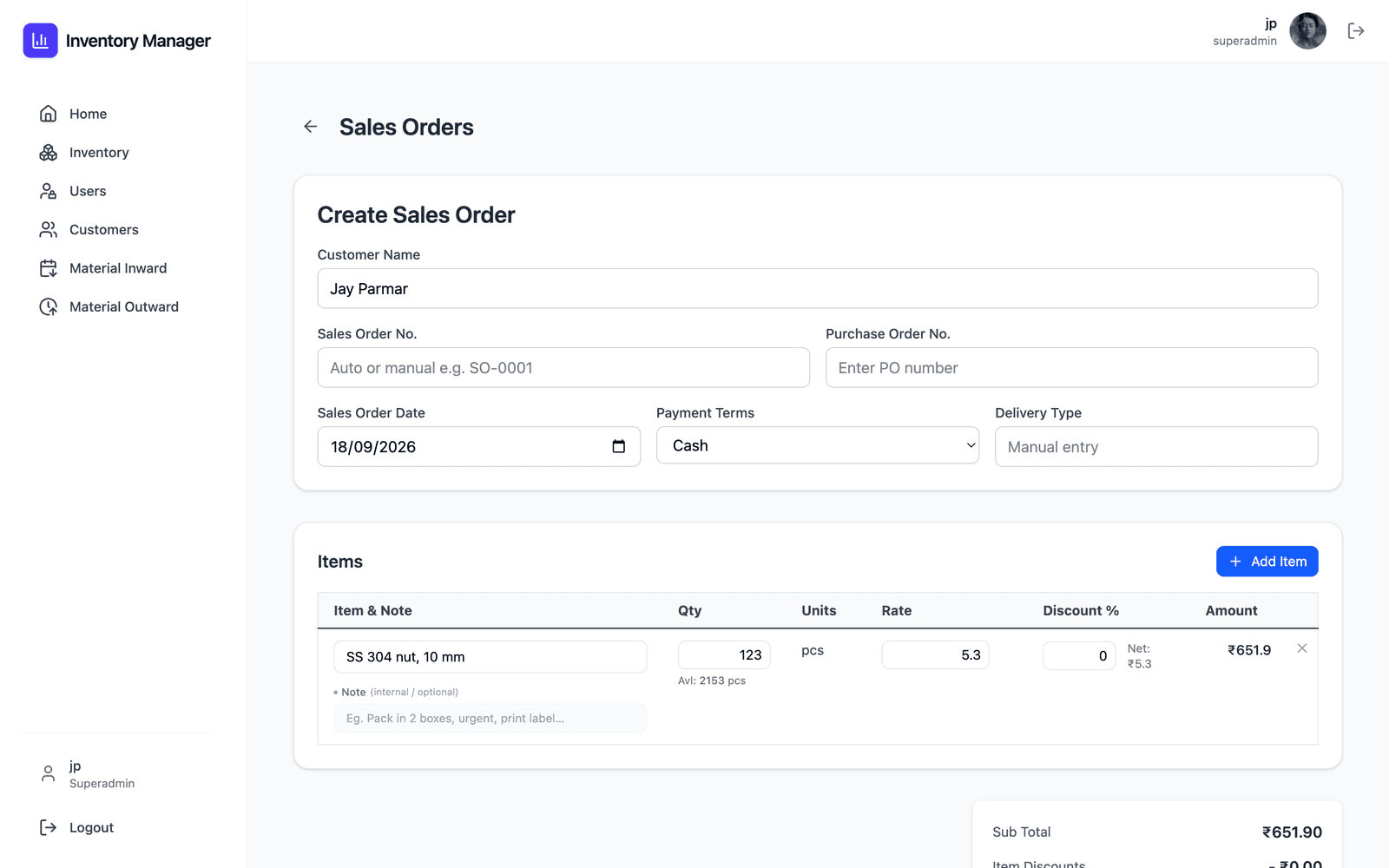The image size is (1389, 868).
Task: Open Inventory via its boxes icon
Action: pyautogui.click(x=49, y=153)
